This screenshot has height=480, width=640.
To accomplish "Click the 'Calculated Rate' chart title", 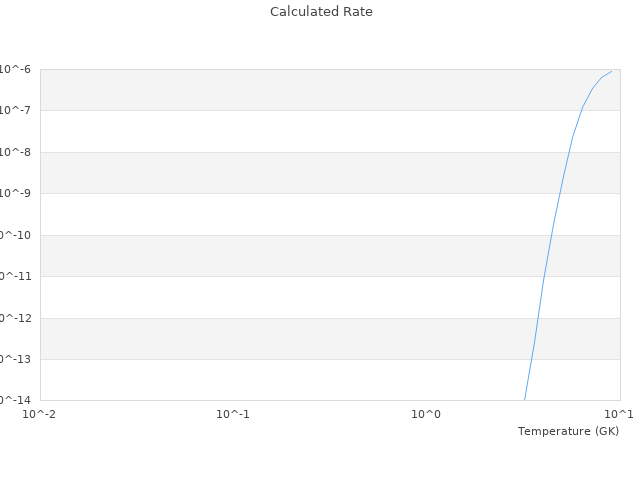I will pos(321,12).
